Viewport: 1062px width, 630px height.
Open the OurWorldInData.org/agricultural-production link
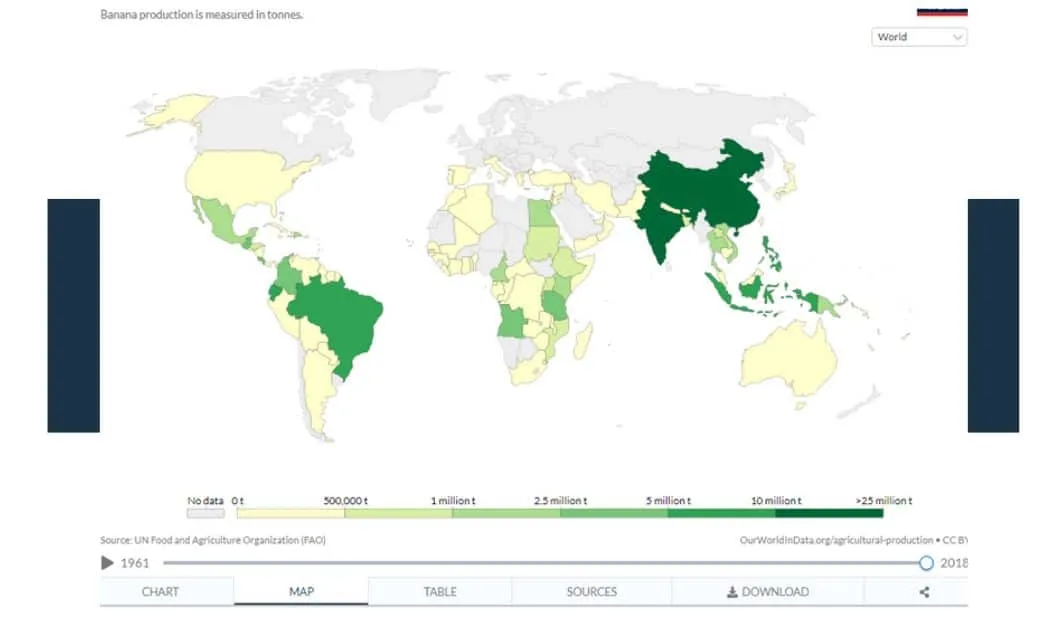click(836, 538)
